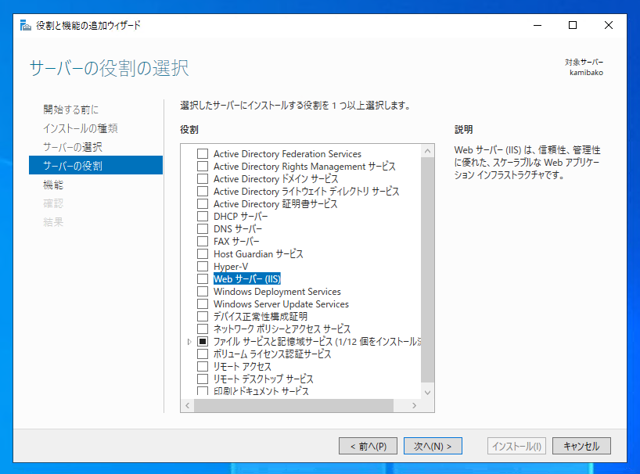The image size is (640, 474).
Task: Click the キャンセル button
Action: tap(582, 446)
